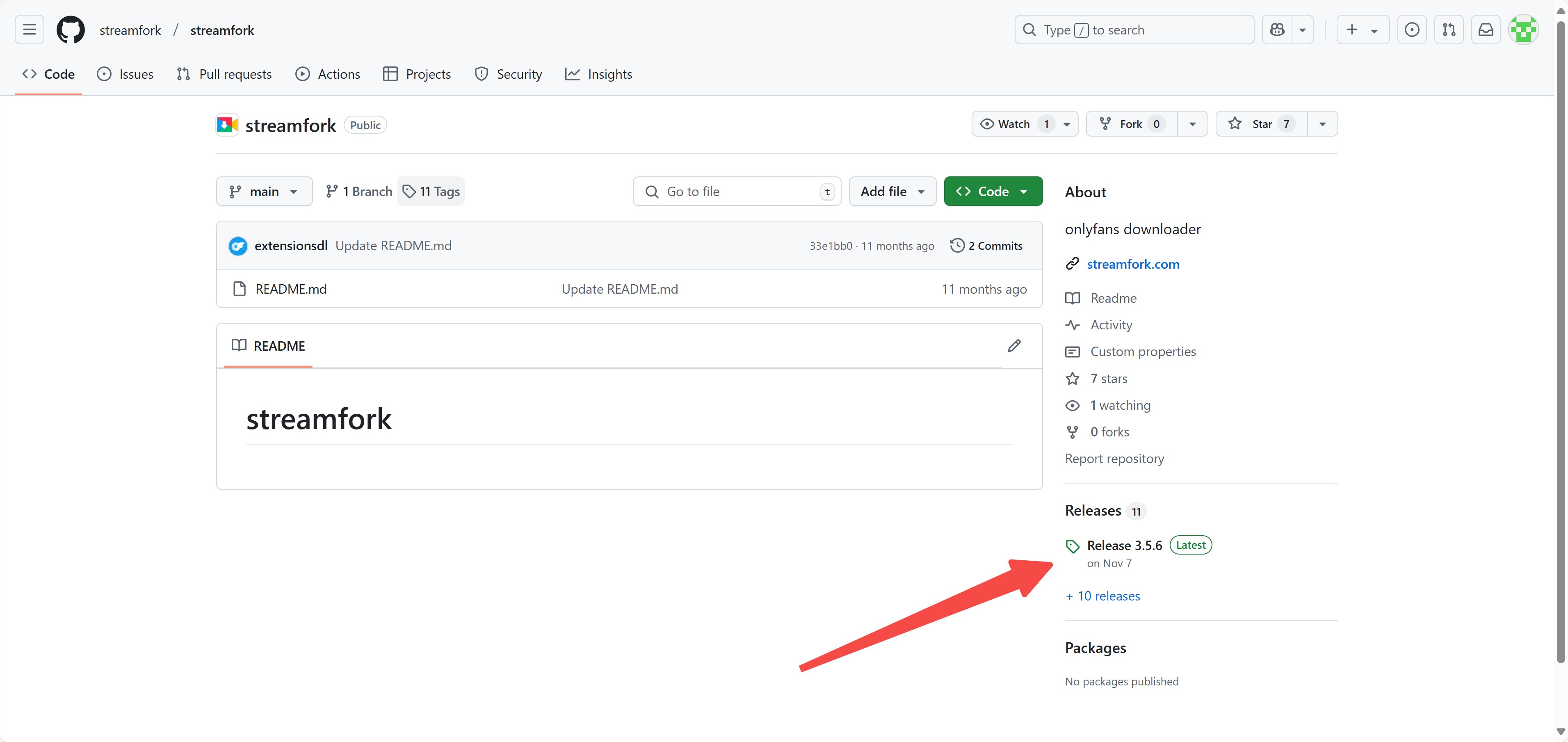
Task: Open the user avatar menu
Action: click(1524, 30)
